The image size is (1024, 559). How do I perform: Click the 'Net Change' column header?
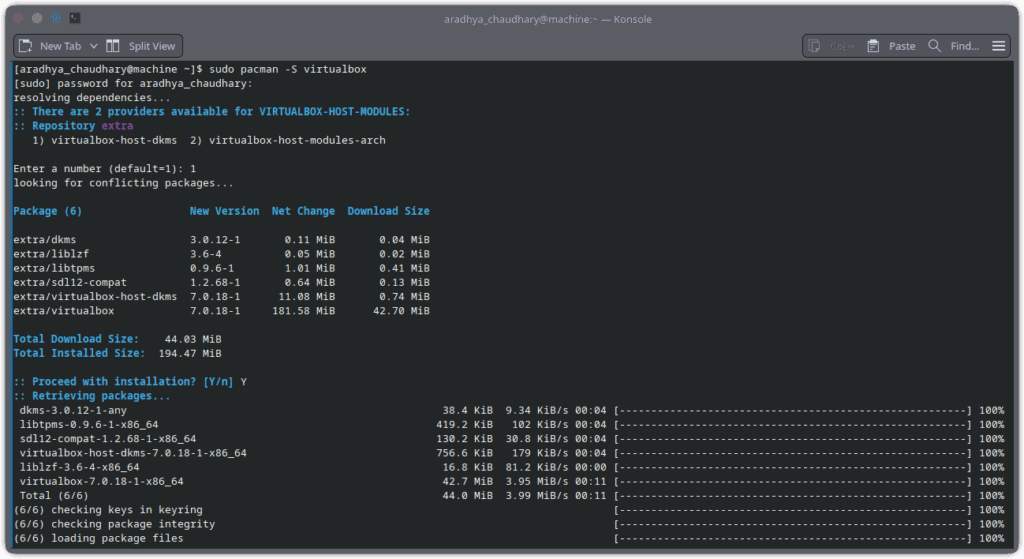point(303,211)
